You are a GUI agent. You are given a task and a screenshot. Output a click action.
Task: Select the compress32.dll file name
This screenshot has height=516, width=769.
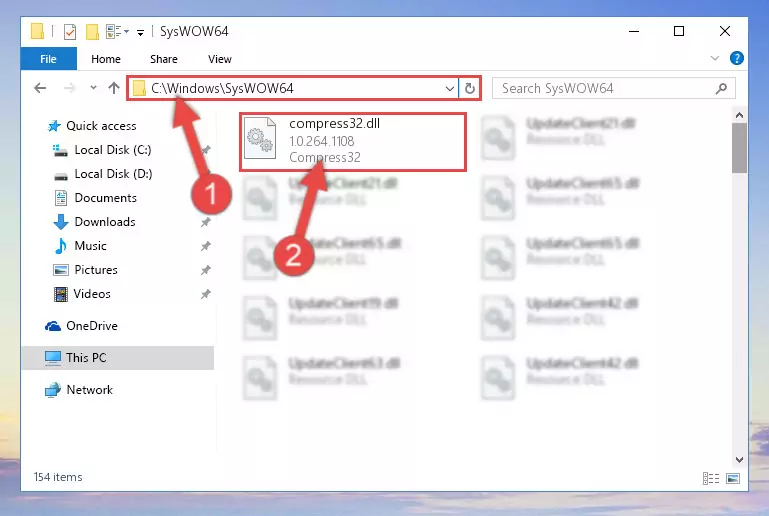(x=334, y=124)
